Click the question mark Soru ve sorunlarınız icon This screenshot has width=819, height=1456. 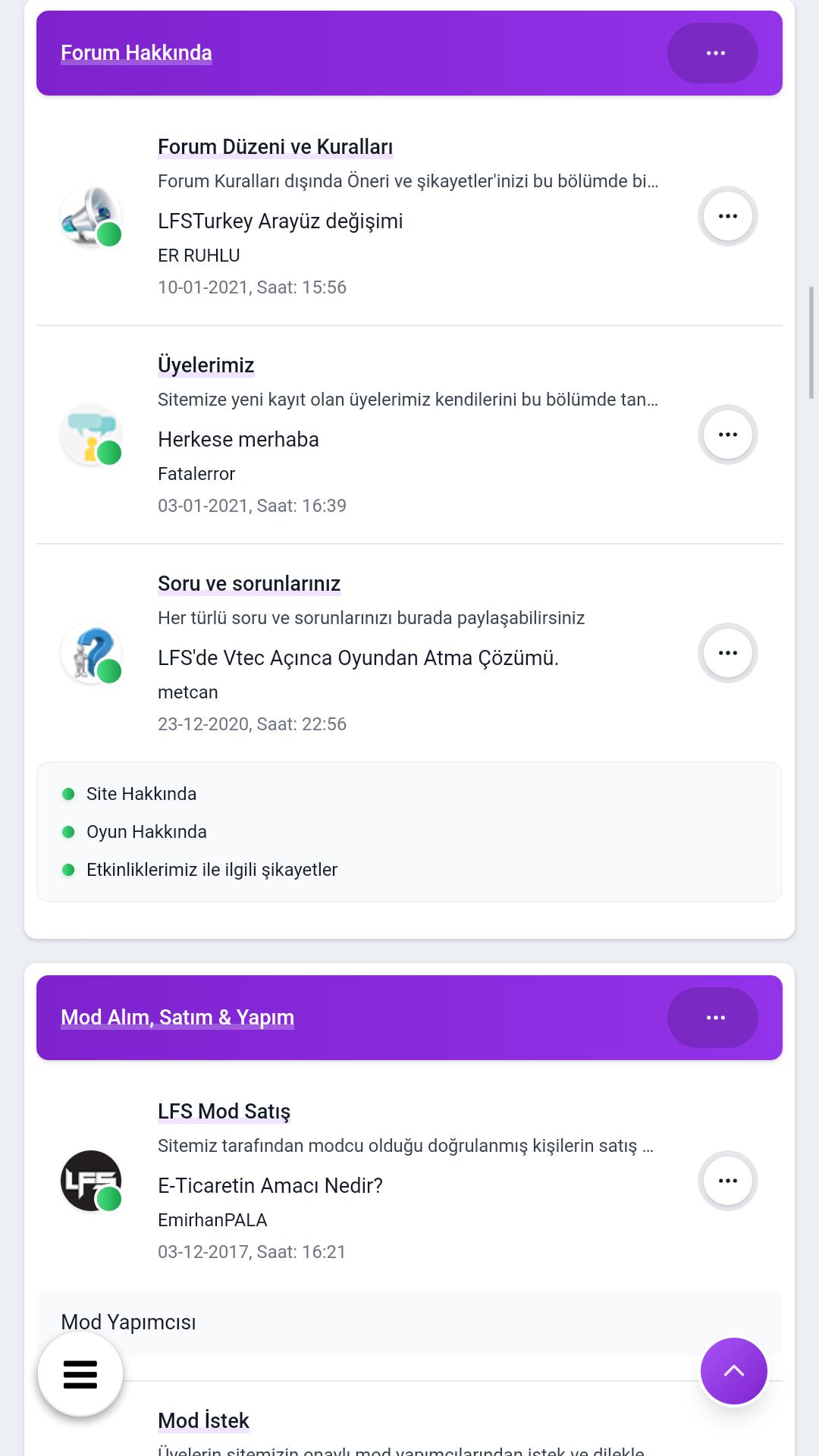point(91,653)
